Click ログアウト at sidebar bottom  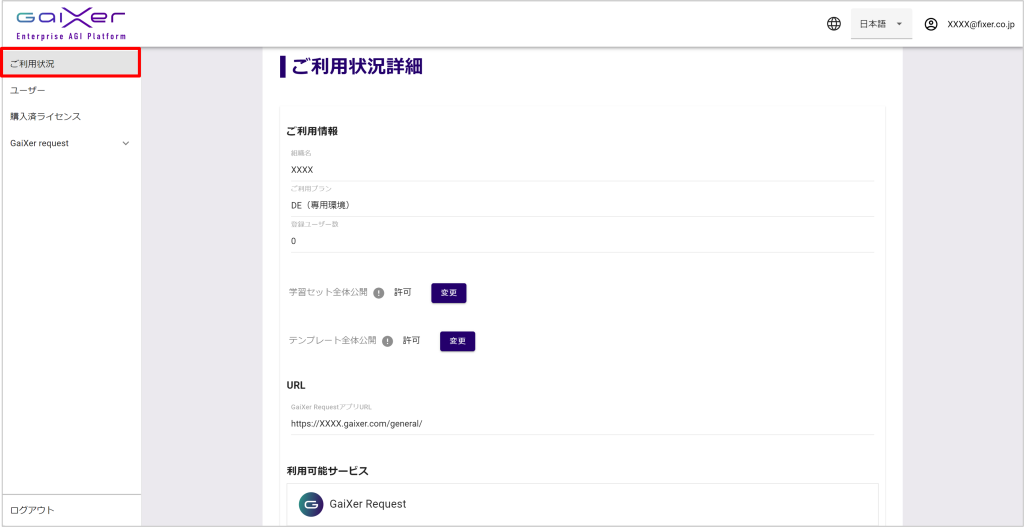point(32,510)
